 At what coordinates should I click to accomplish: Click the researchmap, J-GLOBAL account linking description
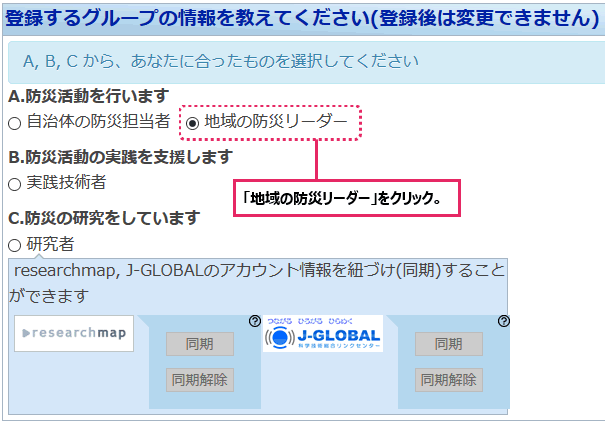pyautogui.click(x=258, y=283)
